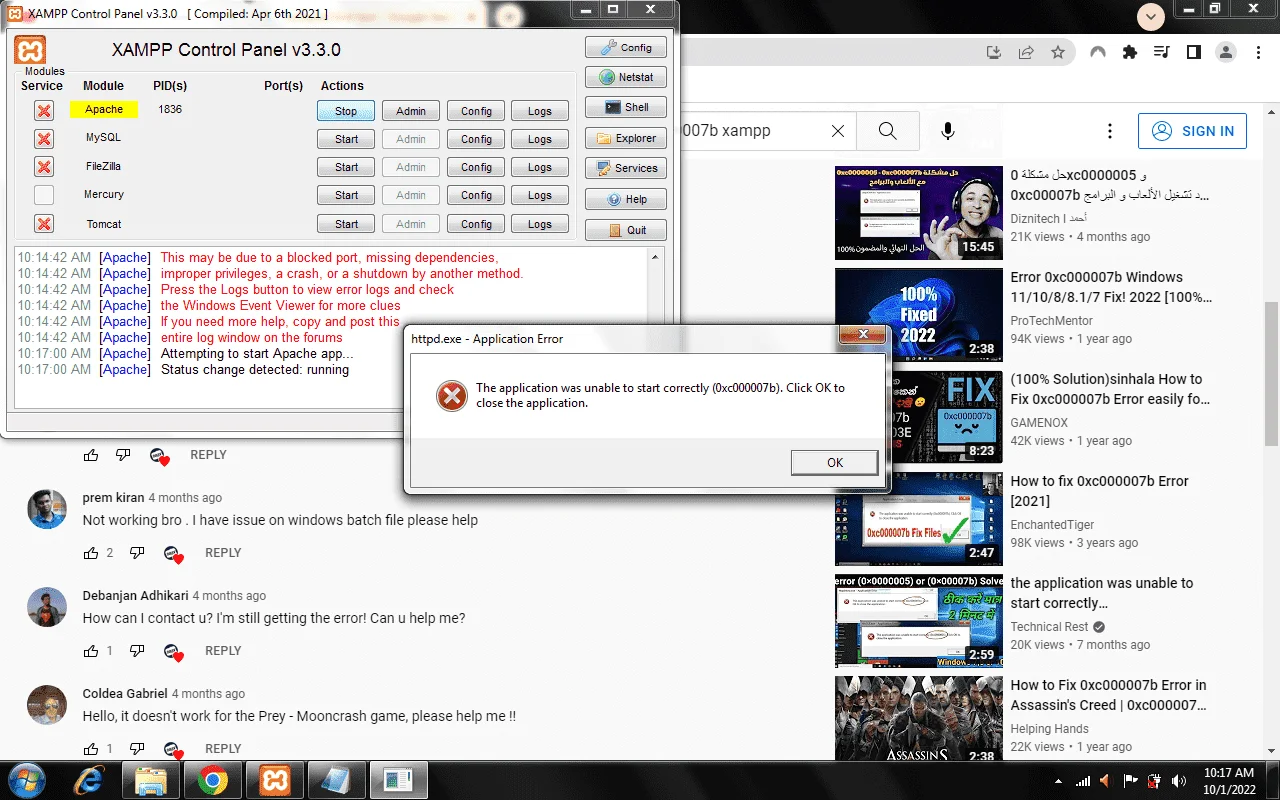Open the Apache Admin page

coord(411,111)
